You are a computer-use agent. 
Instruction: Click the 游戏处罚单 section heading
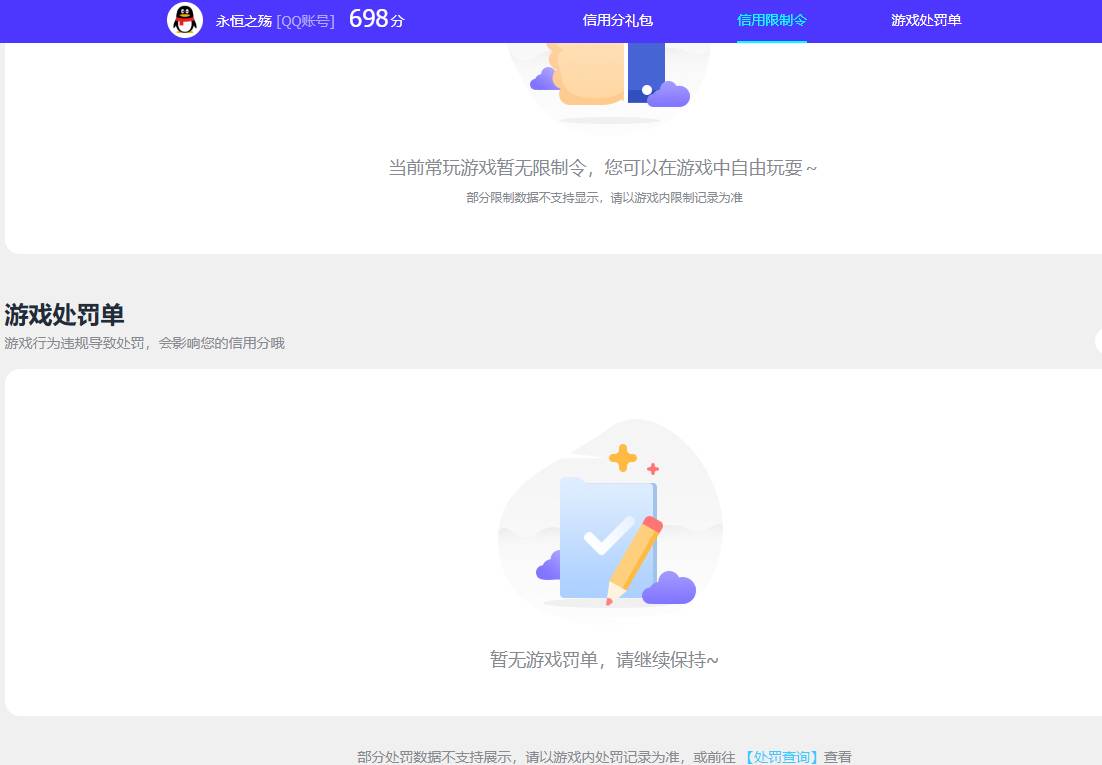pos(63,315)
